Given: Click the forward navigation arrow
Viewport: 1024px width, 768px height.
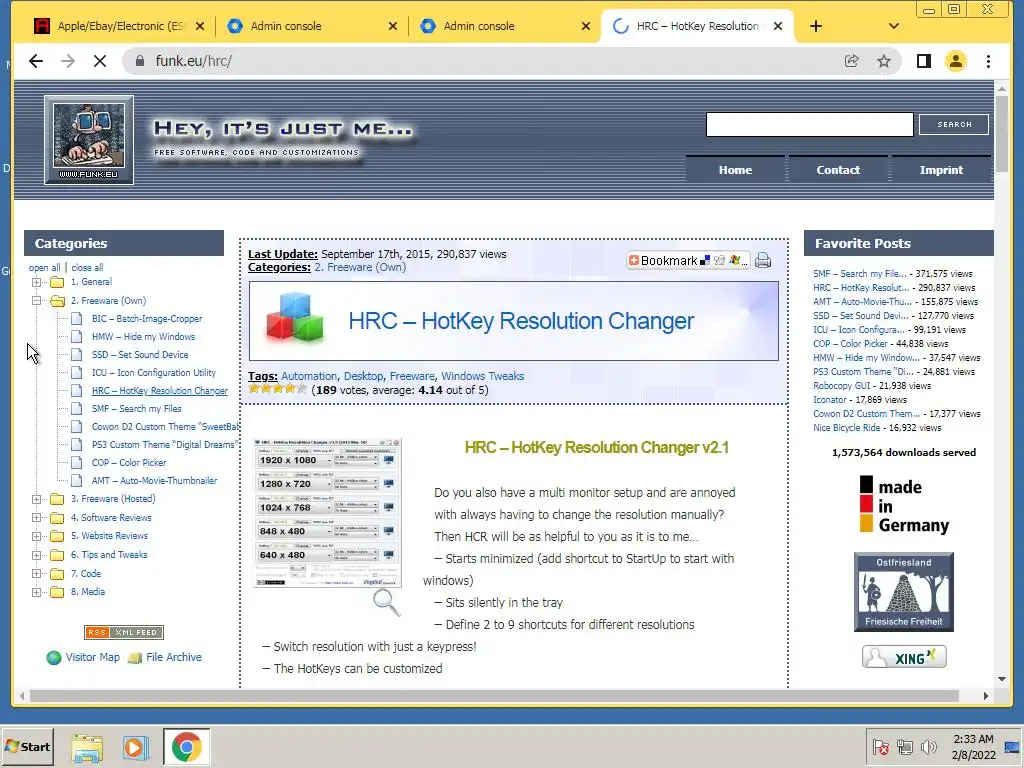Looking at the screenshot, I should (x=68, y=61).
